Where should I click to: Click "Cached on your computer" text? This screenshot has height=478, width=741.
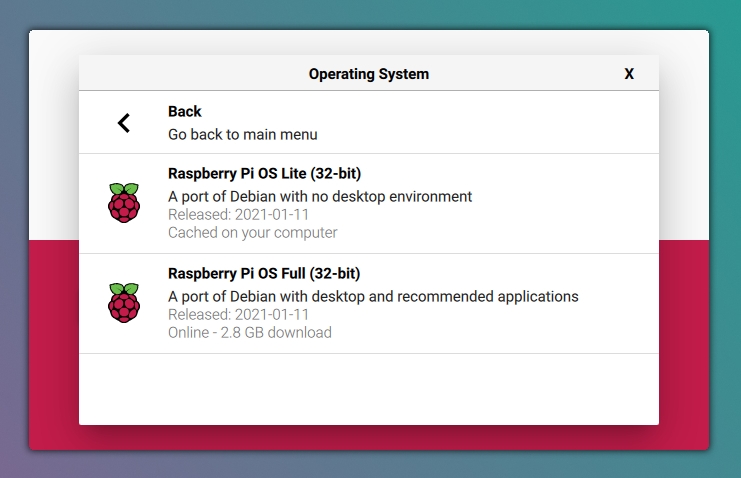[253, 233]
